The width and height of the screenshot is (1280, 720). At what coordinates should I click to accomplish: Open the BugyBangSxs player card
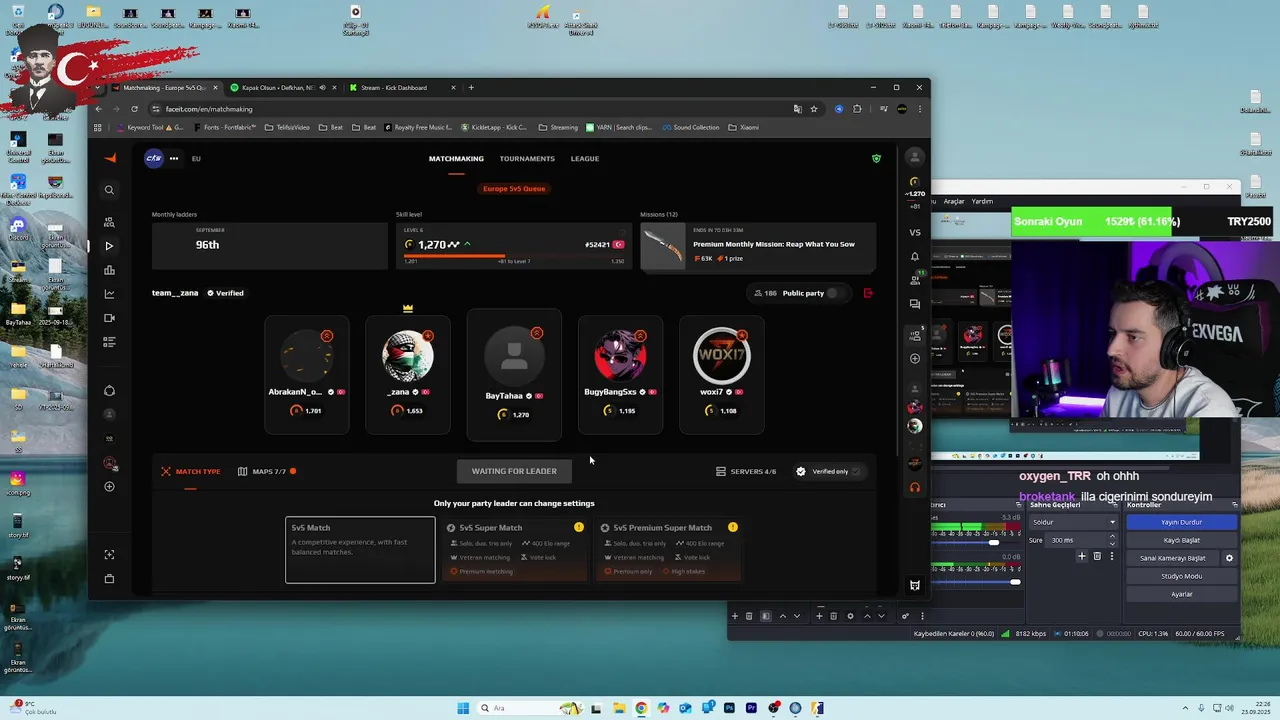click(620, 374)
